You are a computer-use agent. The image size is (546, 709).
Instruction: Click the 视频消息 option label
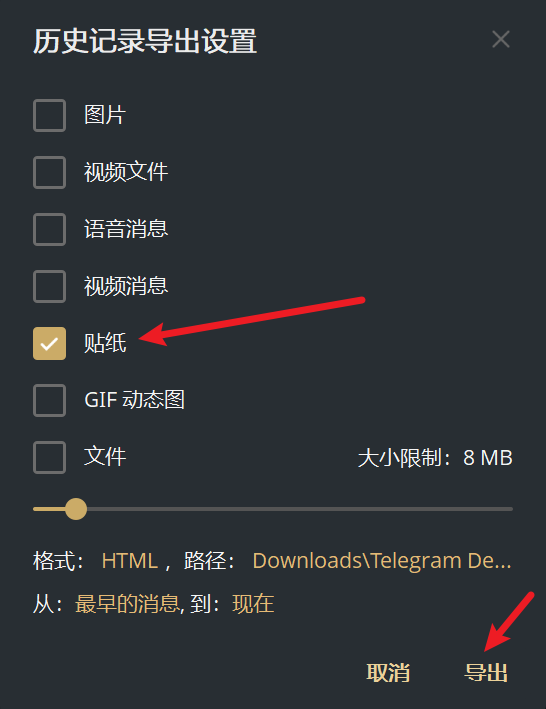pyautogui.click(x=126, y=286)
